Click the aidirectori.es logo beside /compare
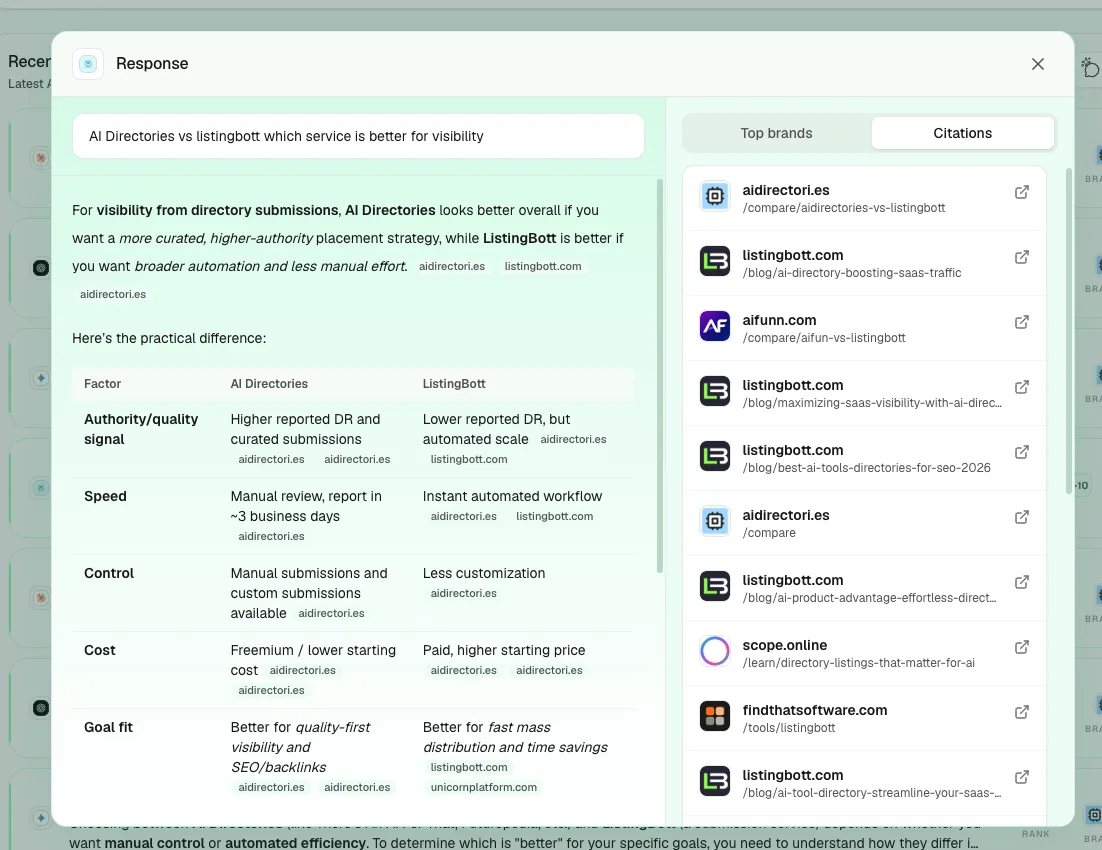This screenshot has width=1102, height=850. tap(715, 521)
